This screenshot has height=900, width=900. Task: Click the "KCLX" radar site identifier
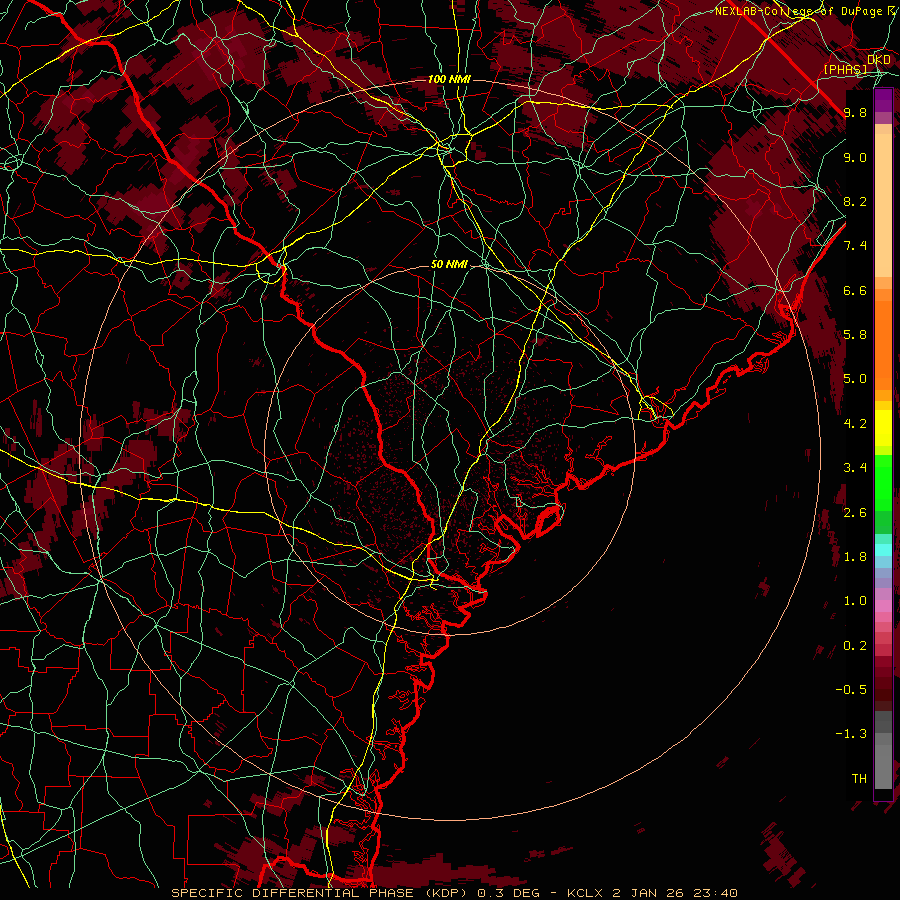[x=585, y=893]
